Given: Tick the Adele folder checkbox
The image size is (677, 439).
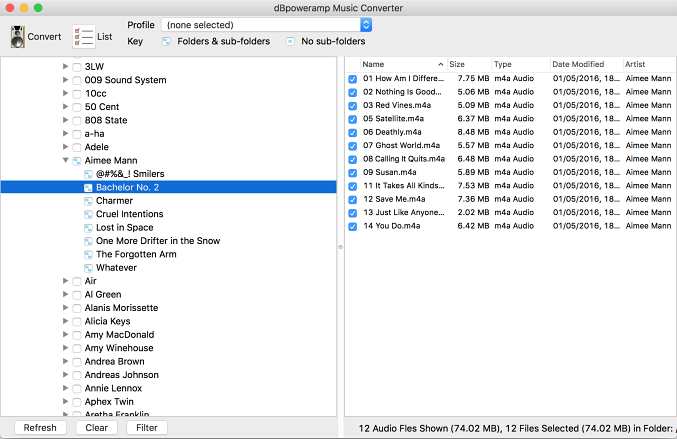Looking at the screenshot, I should [77, 147].
